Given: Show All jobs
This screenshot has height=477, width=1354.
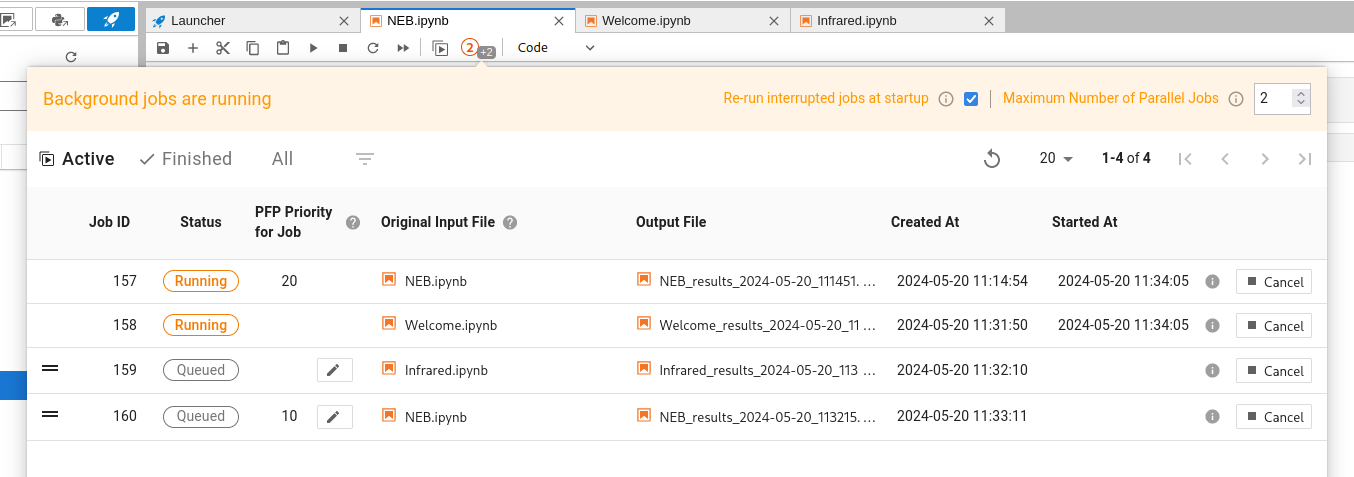Looking at the screenshot, I should (282, 159).
